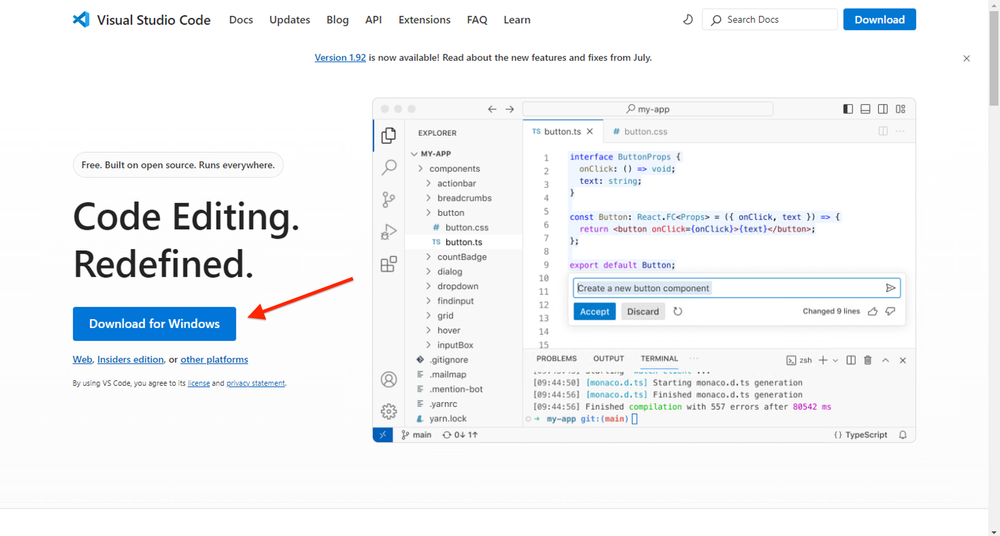Click the customize layout icon
1000x536 pixels.
(901, 109)
